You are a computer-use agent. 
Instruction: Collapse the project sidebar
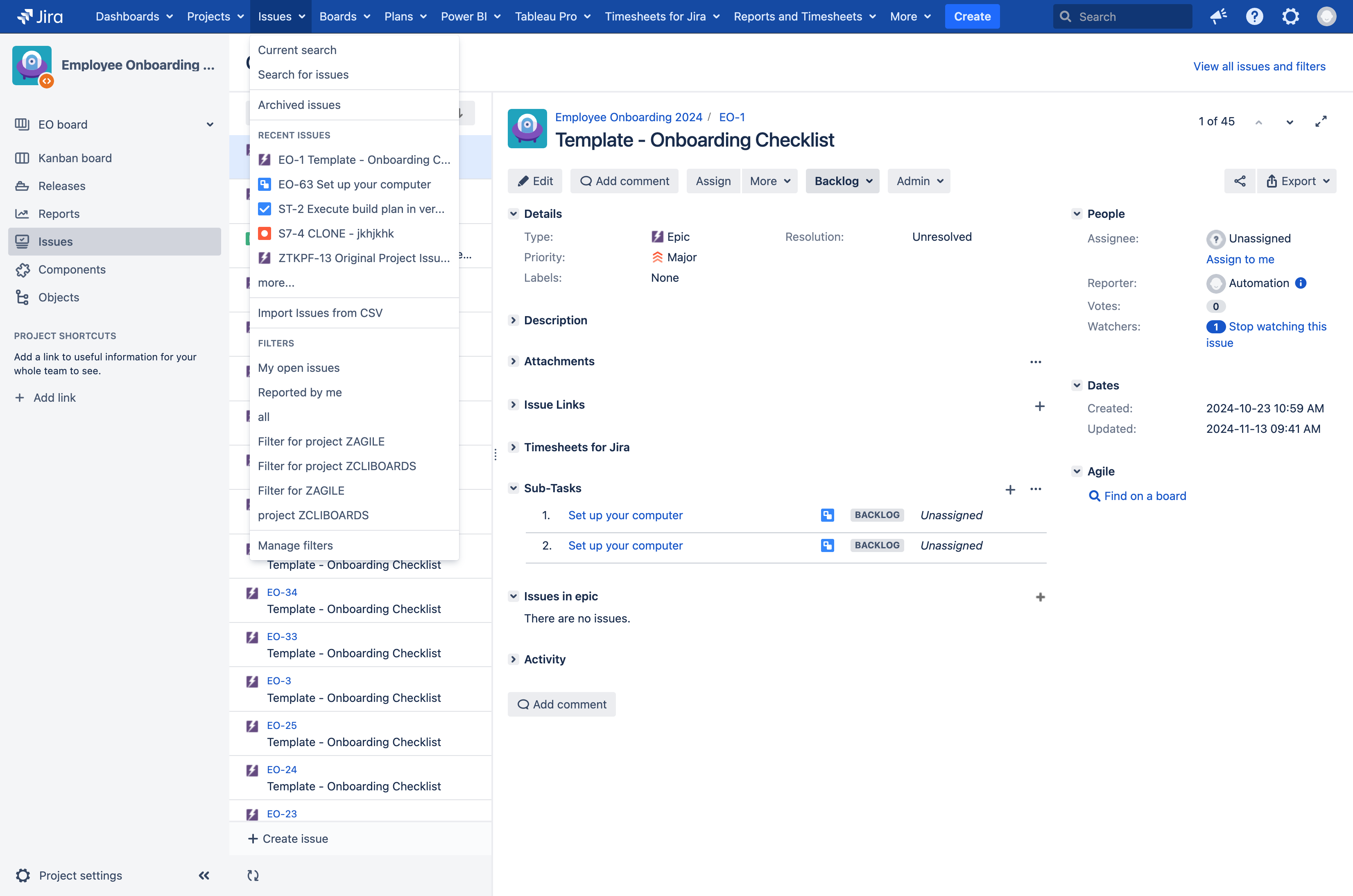[204, 876]
